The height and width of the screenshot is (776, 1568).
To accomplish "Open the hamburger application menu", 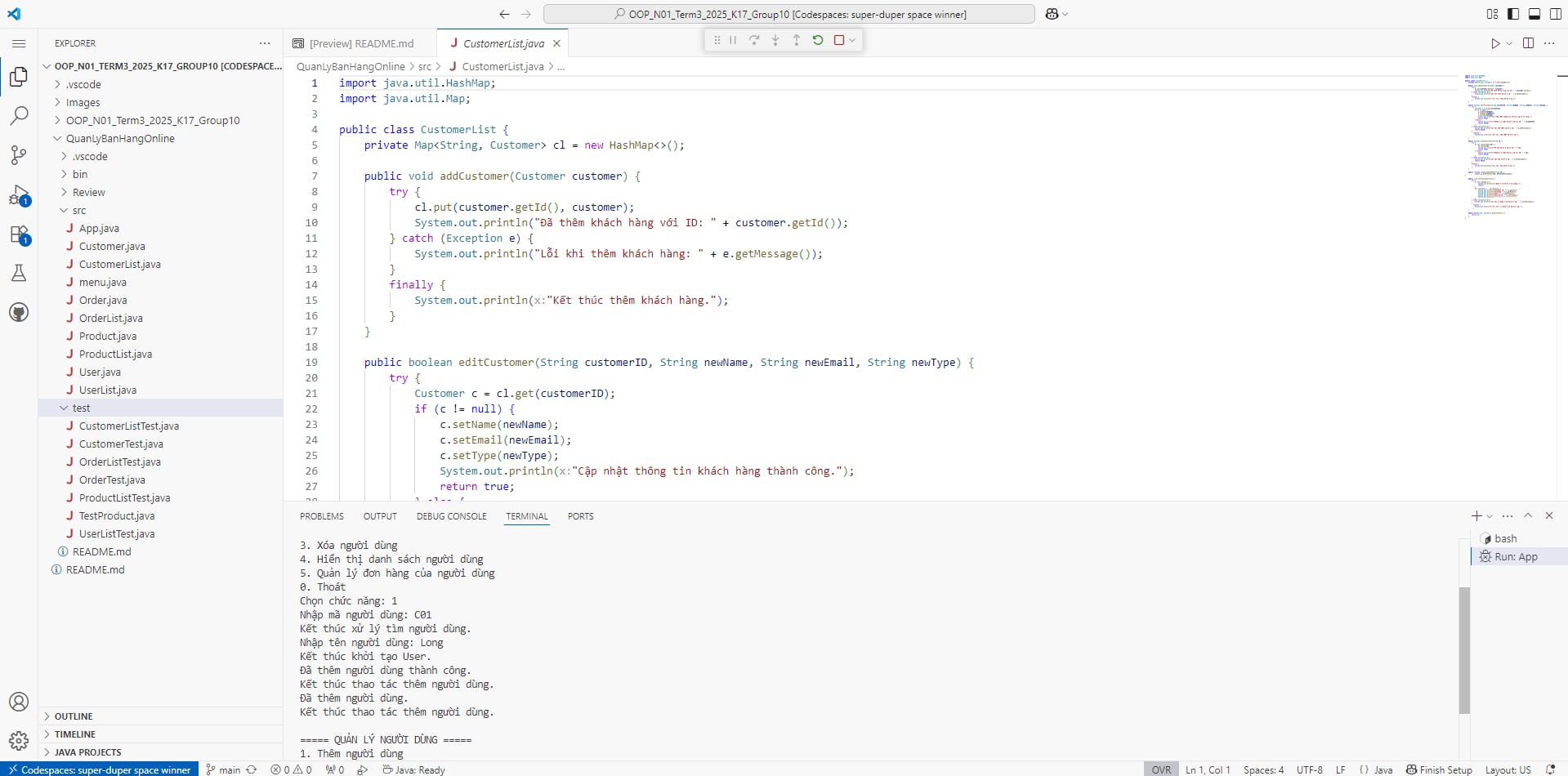I will [19, 43].
